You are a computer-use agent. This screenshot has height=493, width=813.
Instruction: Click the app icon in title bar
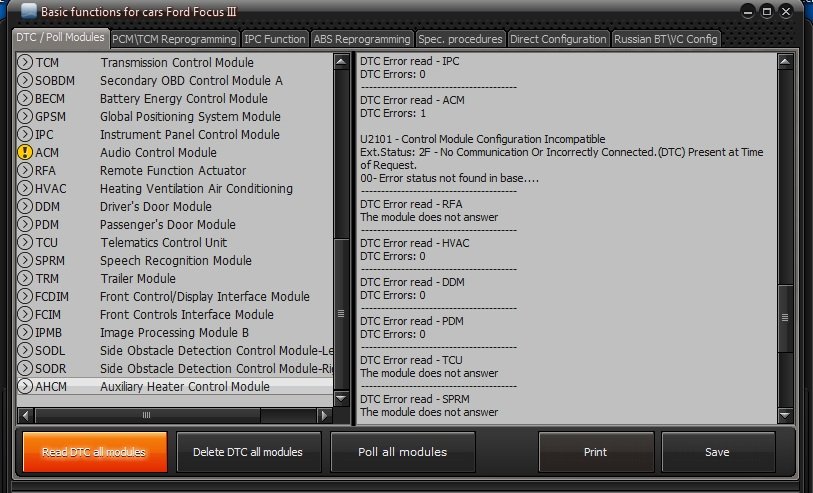(30, 11)
